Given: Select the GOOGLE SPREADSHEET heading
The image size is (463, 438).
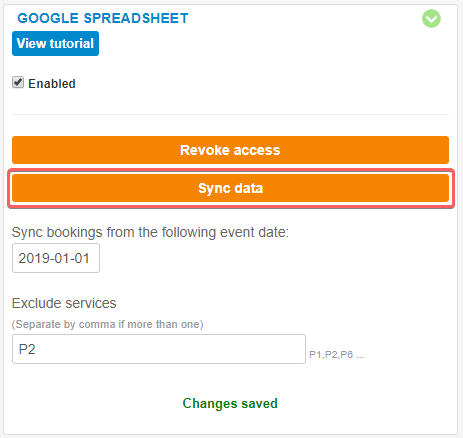Looking at the screenshot, I should pos(103,18).
